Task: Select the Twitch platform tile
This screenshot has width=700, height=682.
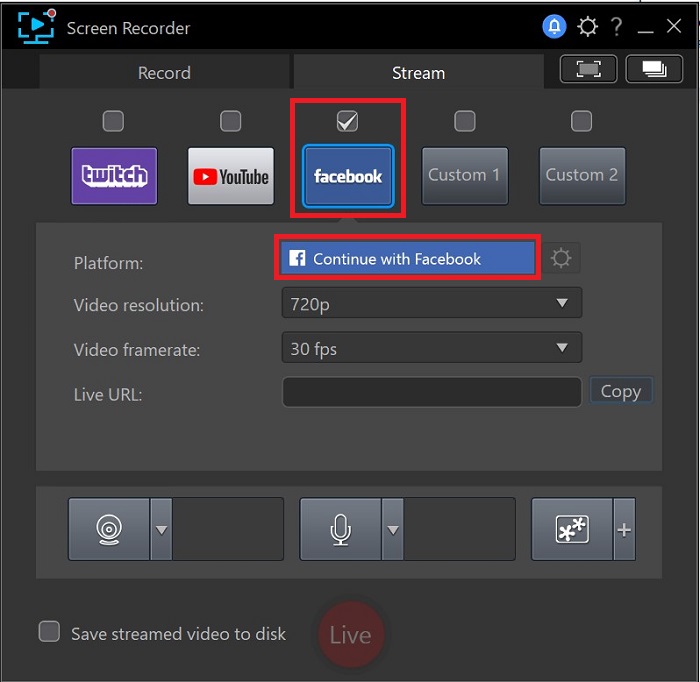Action: [x=114, y=176]
